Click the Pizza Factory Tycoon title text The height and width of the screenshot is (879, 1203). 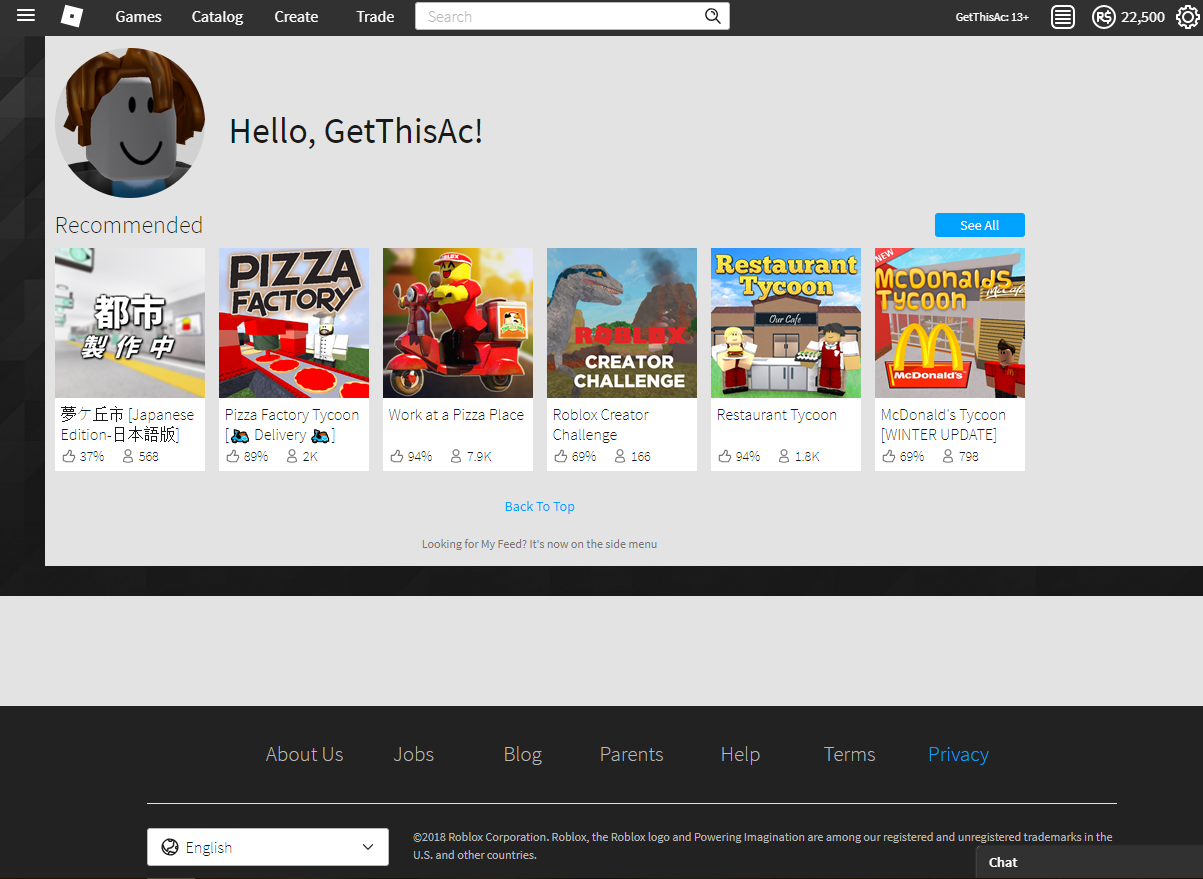click(292, 424)
